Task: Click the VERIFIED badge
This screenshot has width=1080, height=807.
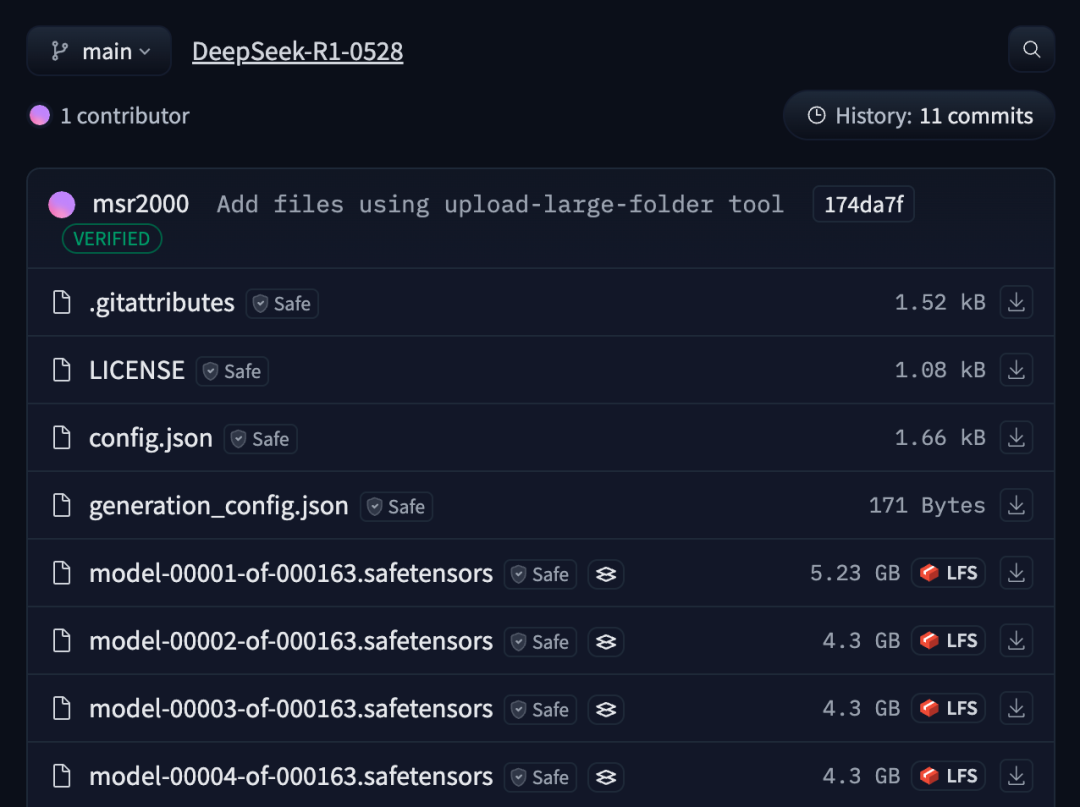Action: [112, 239]
